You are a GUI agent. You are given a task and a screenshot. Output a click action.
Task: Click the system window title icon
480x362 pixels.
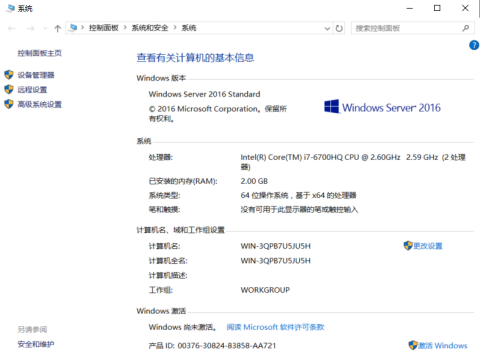pyautogui.click(x=10, y=8)
